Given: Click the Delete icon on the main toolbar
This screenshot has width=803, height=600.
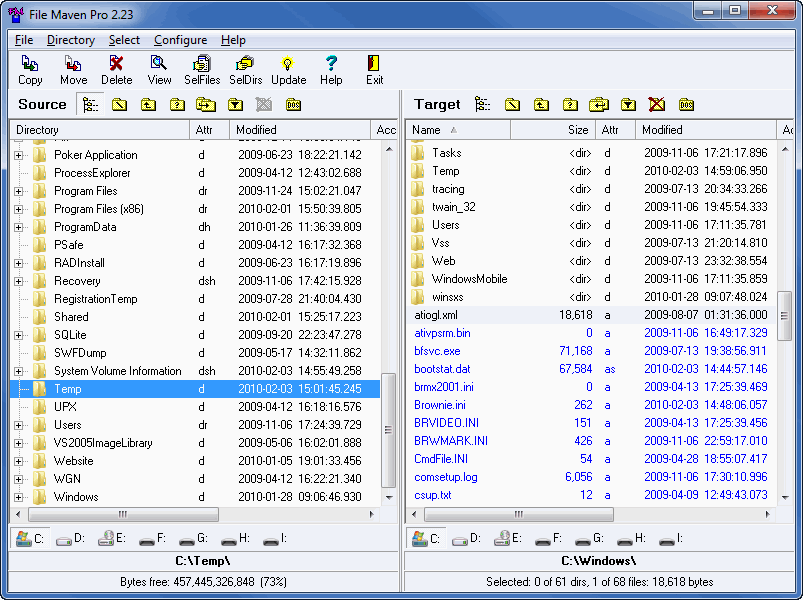Looking at the screenshot, I should pyautogui.click(x=115, y=69).
